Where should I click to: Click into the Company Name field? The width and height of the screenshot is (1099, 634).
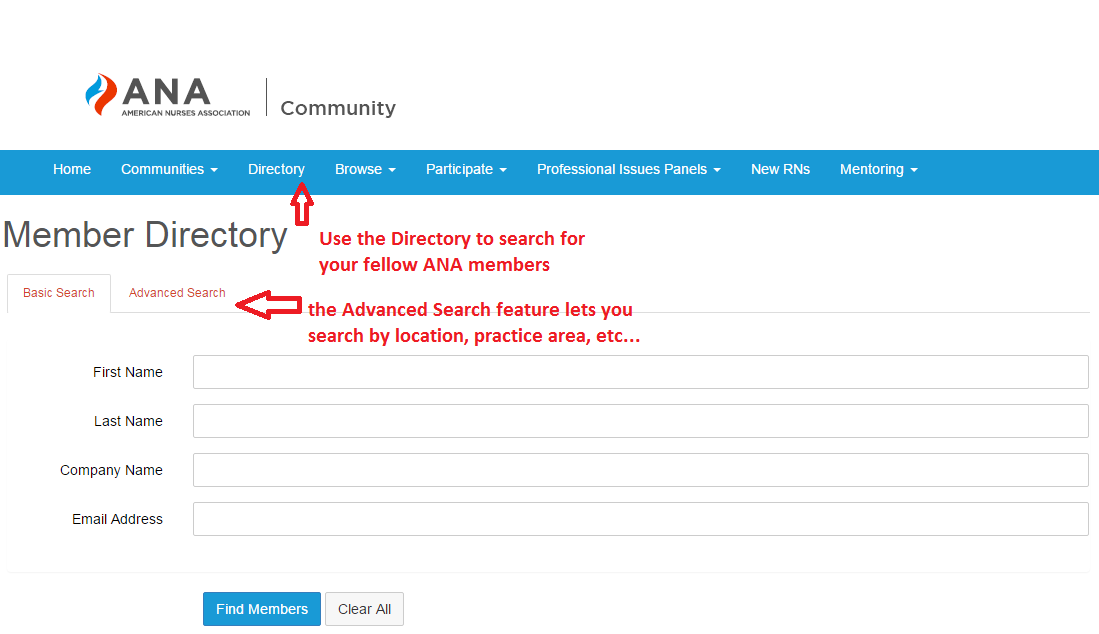coord(641,470)
